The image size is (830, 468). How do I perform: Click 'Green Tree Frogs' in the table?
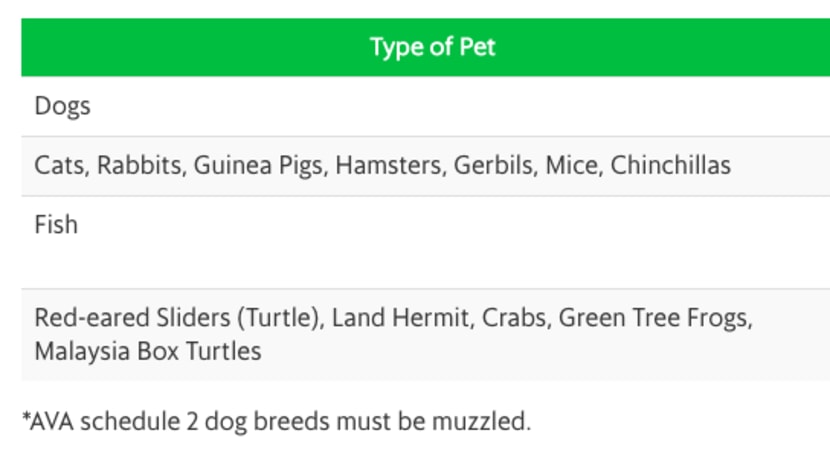click(x=653, y=318)
